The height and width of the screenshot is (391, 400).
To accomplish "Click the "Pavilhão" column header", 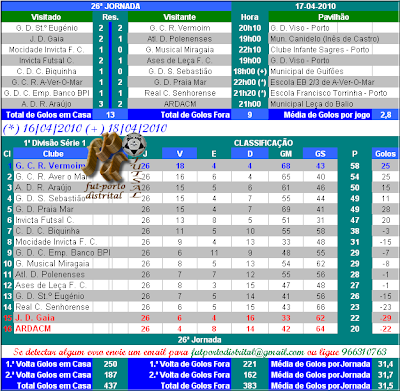I will point(333,17).
